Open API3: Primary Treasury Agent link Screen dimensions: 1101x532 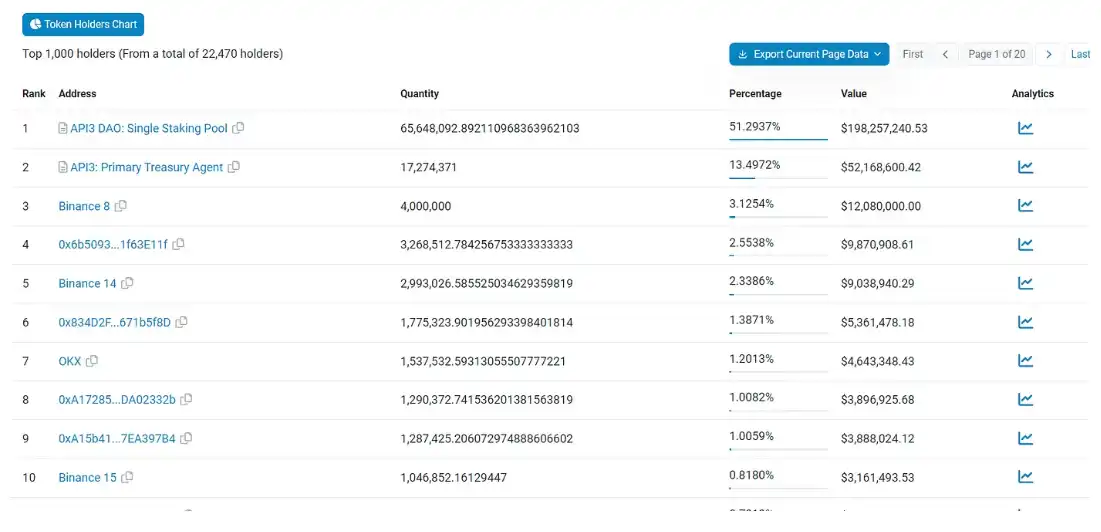[x=146, y=168]
